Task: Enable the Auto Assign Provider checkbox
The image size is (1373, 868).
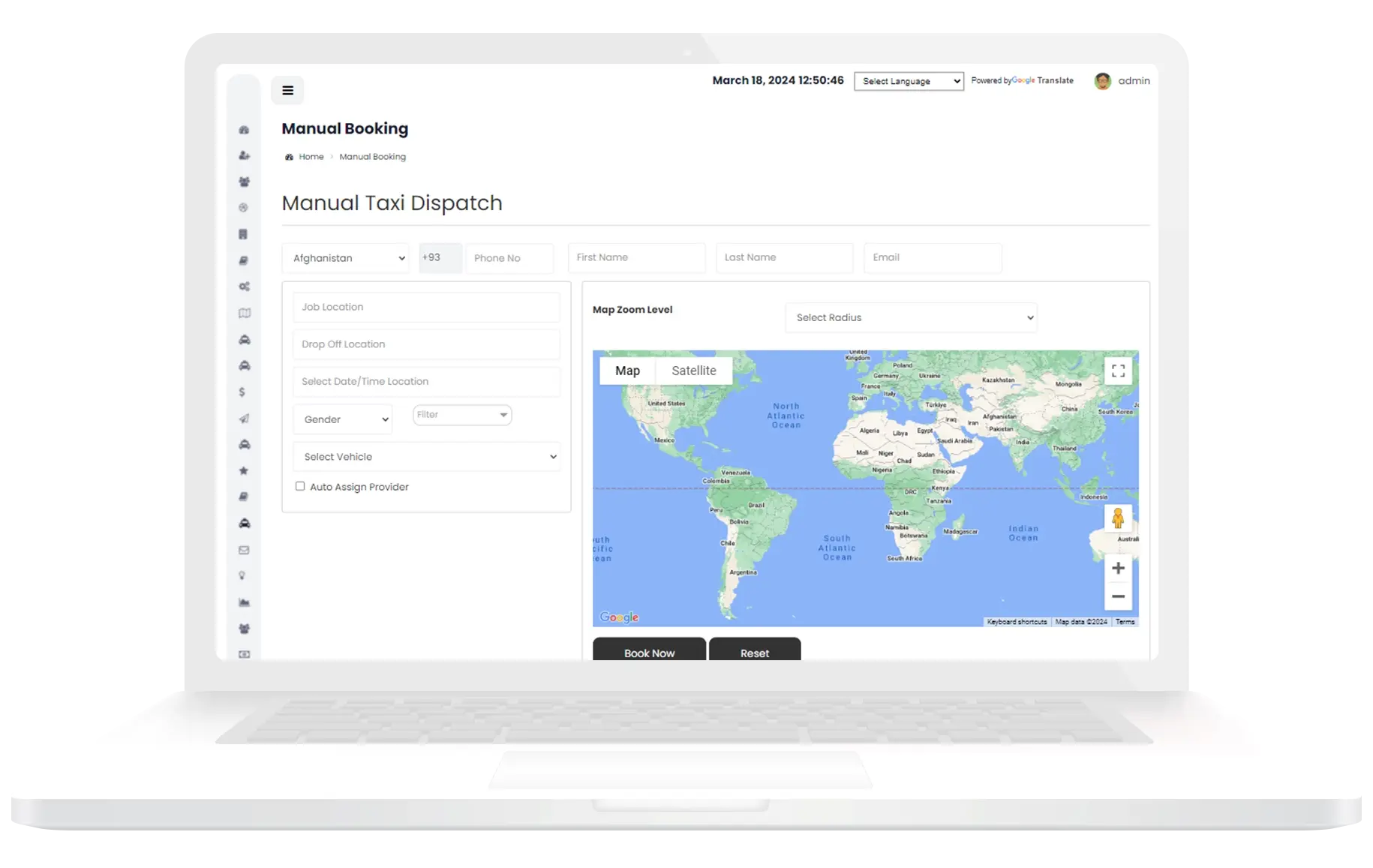Action: tap(300, 486)
